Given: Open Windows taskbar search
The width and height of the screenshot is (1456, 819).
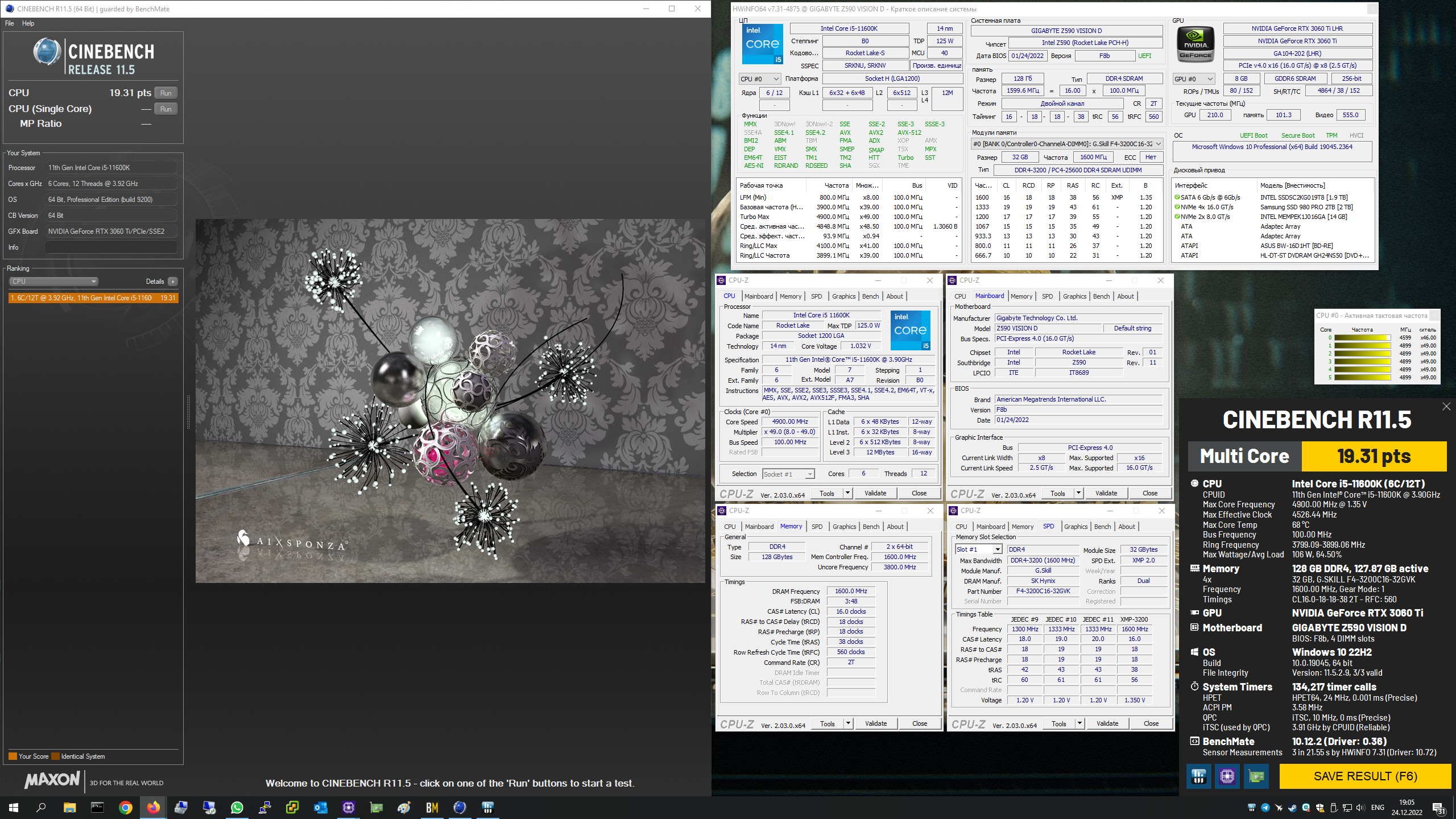Looking at the screenshot, I should [x=42, y=808].
